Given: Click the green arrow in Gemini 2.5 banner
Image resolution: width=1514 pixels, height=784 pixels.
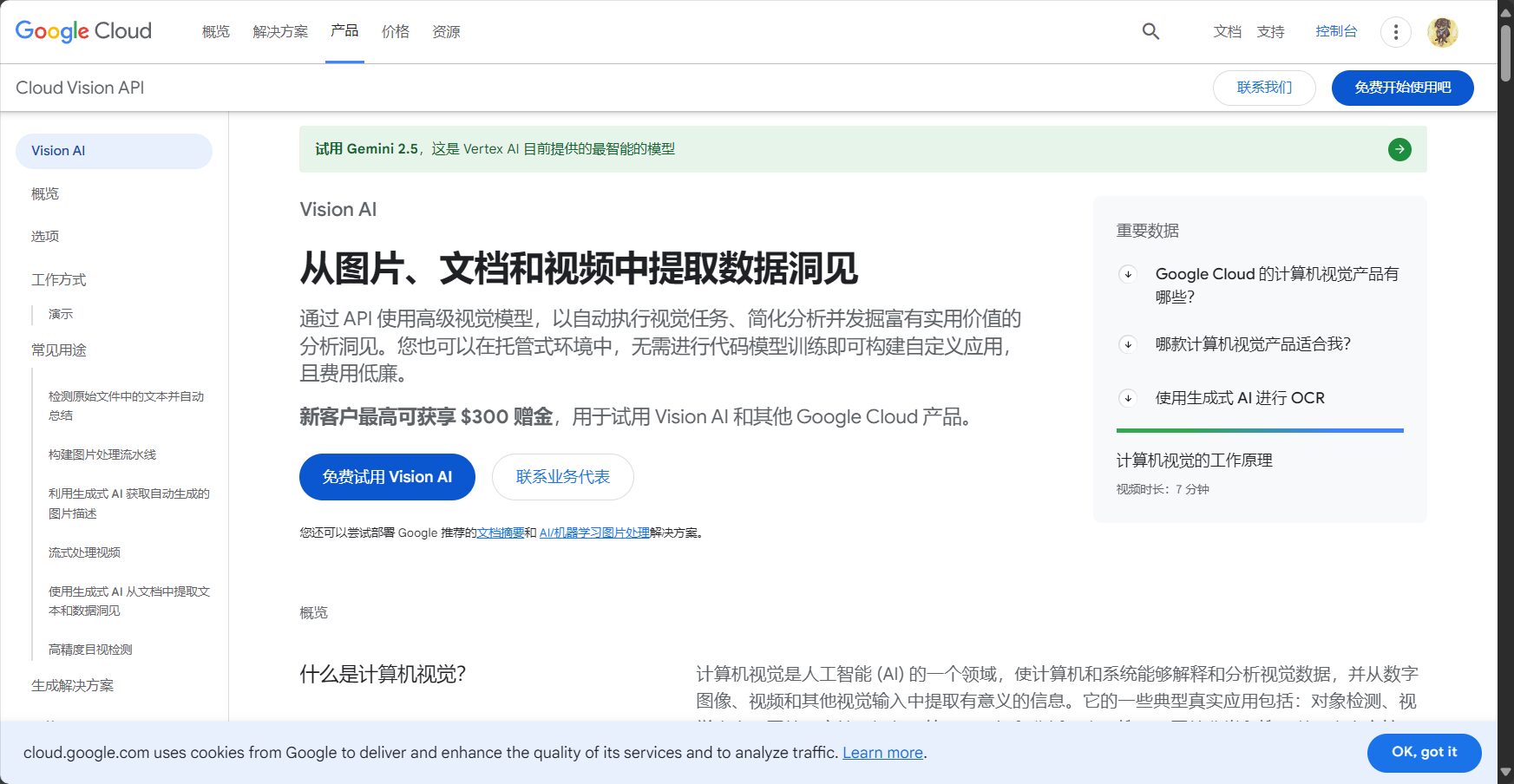Looking at the screenshot, I should tap(1399, 149).
